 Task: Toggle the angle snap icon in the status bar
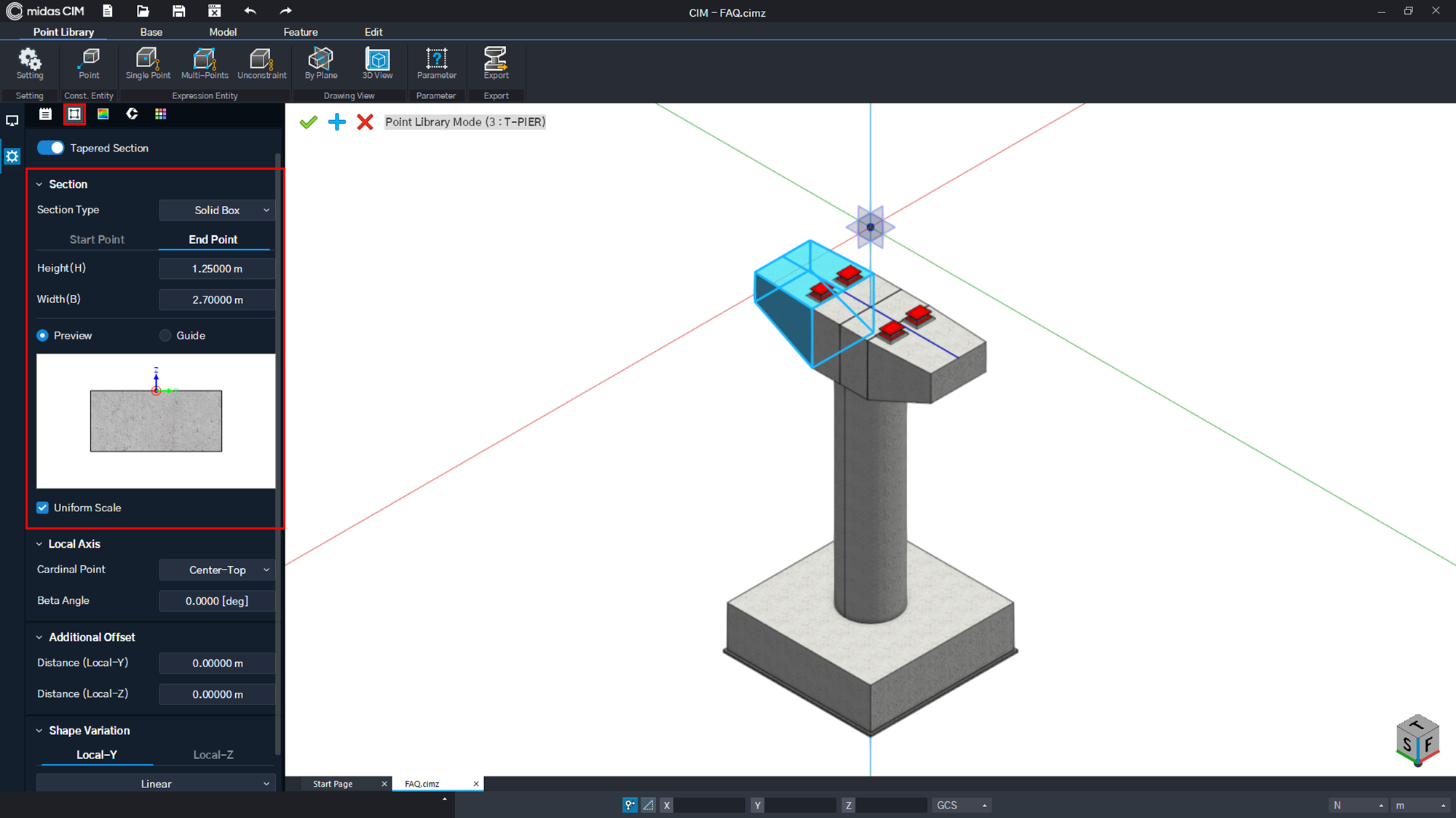pos(648,805)
